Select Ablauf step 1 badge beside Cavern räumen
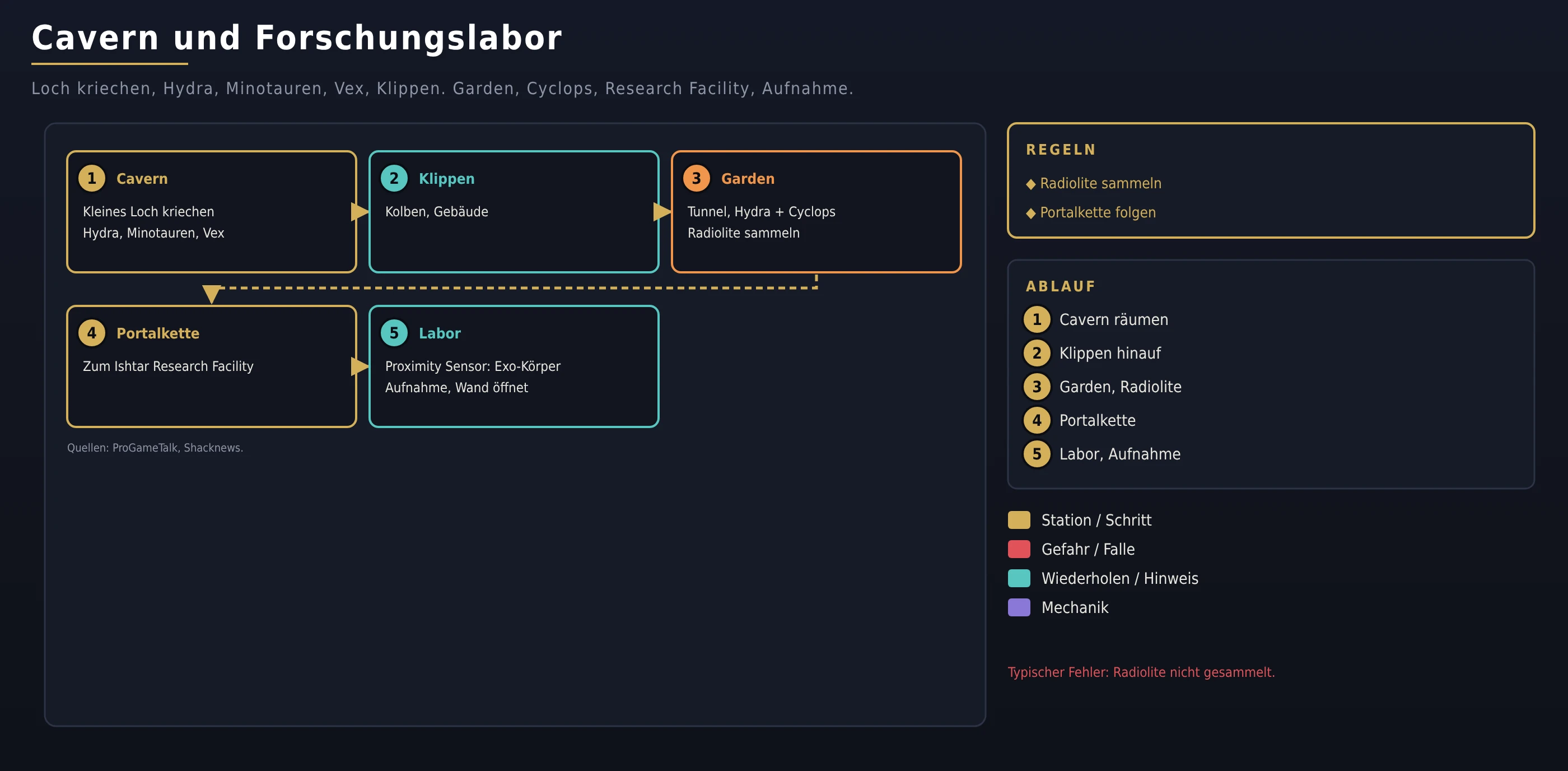 [x=1037, y=320]
